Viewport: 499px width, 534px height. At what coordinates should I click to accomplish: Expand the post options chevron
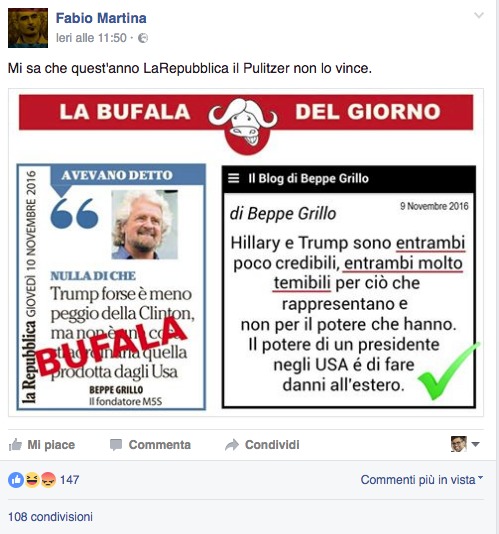[x=479, y=15]
